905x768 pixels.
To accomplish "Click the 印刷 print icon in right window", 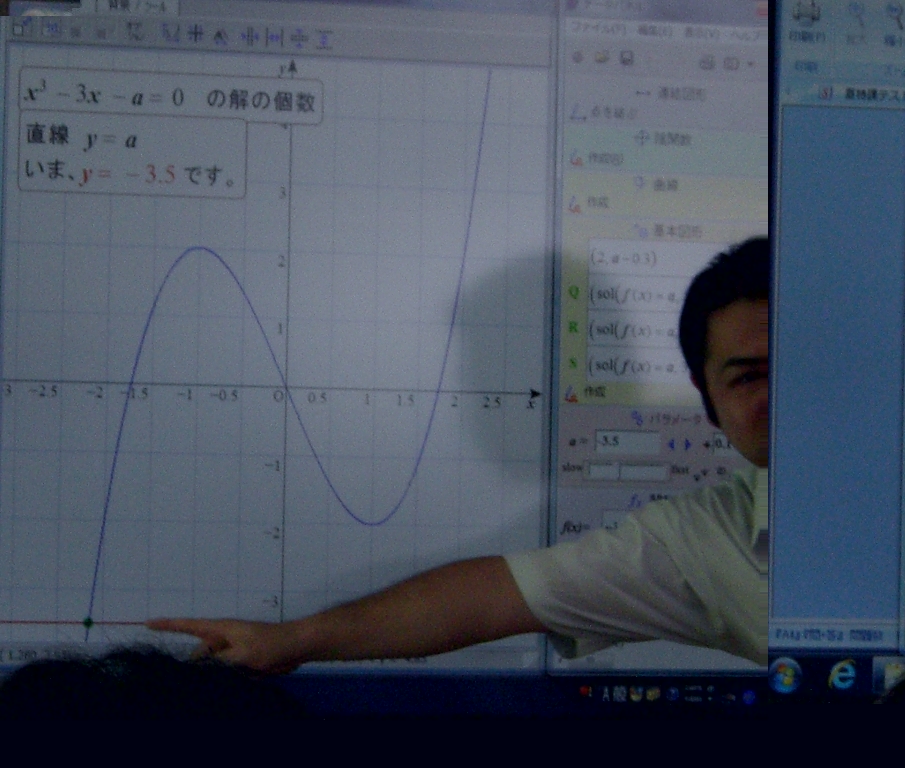I will pos(807,22).
